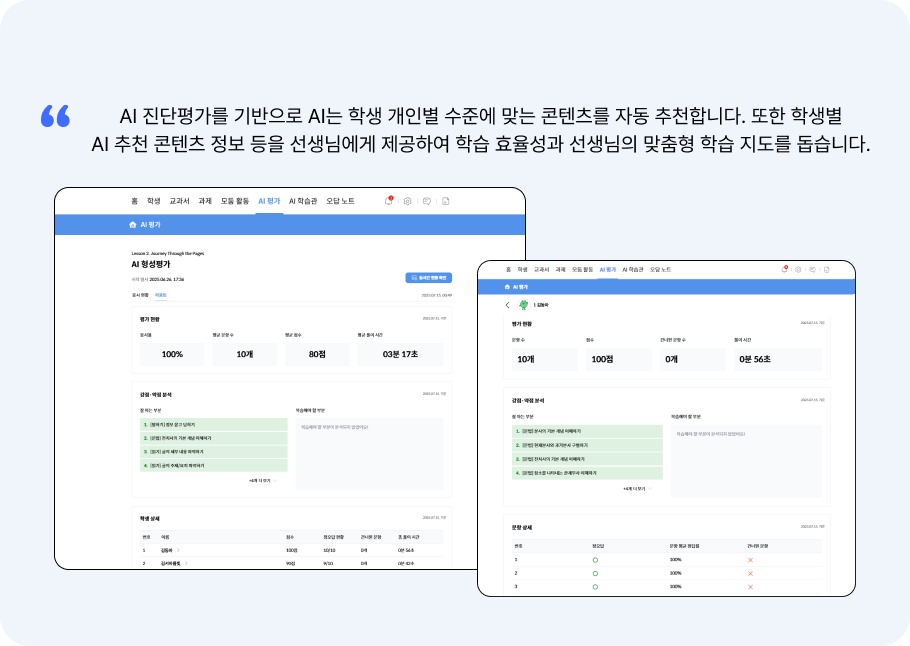Expand '+4개 더 보기' in student detail window

click(x=637, y=489)
